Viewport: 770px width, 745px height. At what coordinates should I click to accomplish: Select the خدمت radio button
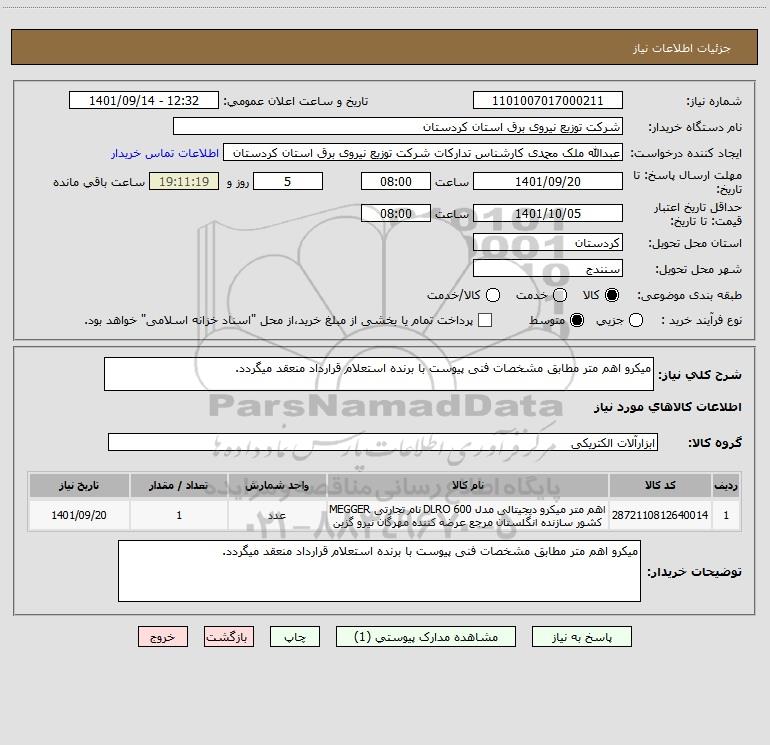560,295
